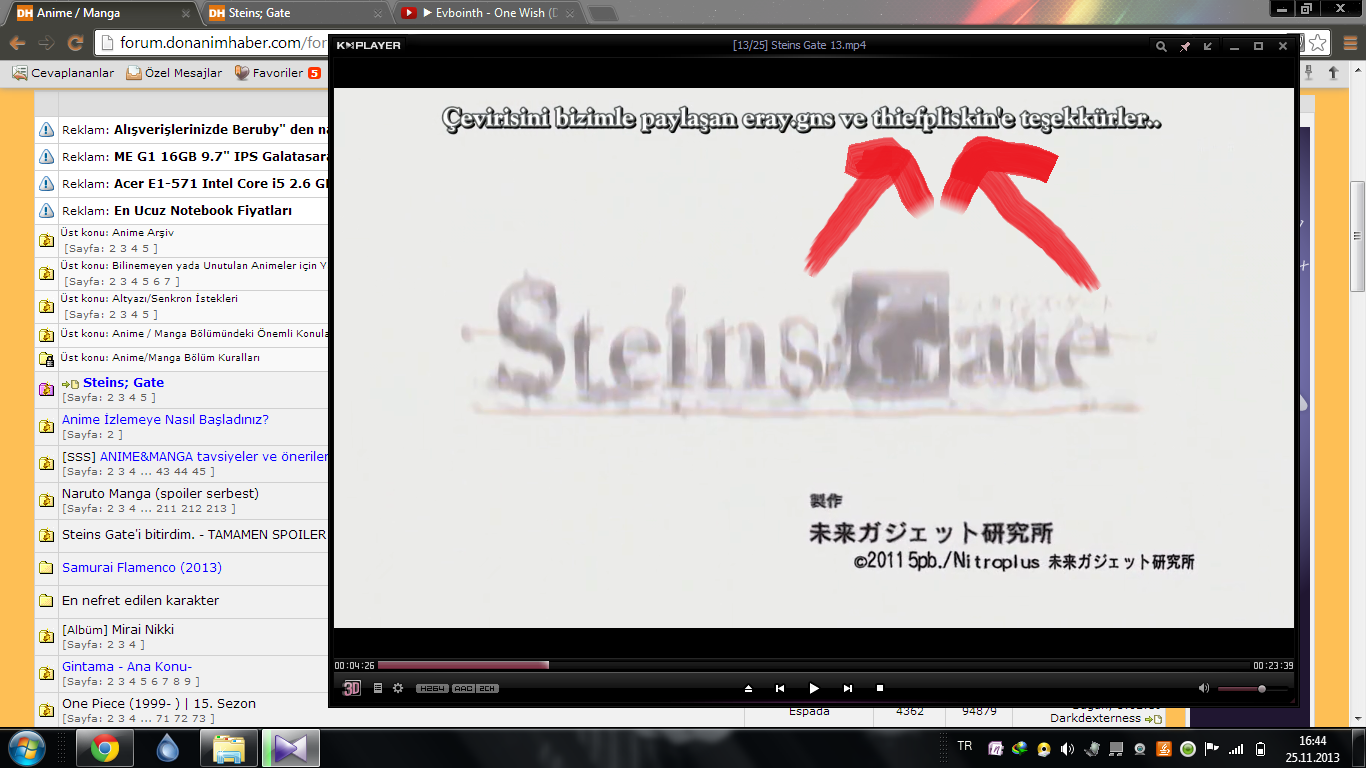Click the KMPlayer logo menu button
This screenshot has height=768, width=1366.
368,45
